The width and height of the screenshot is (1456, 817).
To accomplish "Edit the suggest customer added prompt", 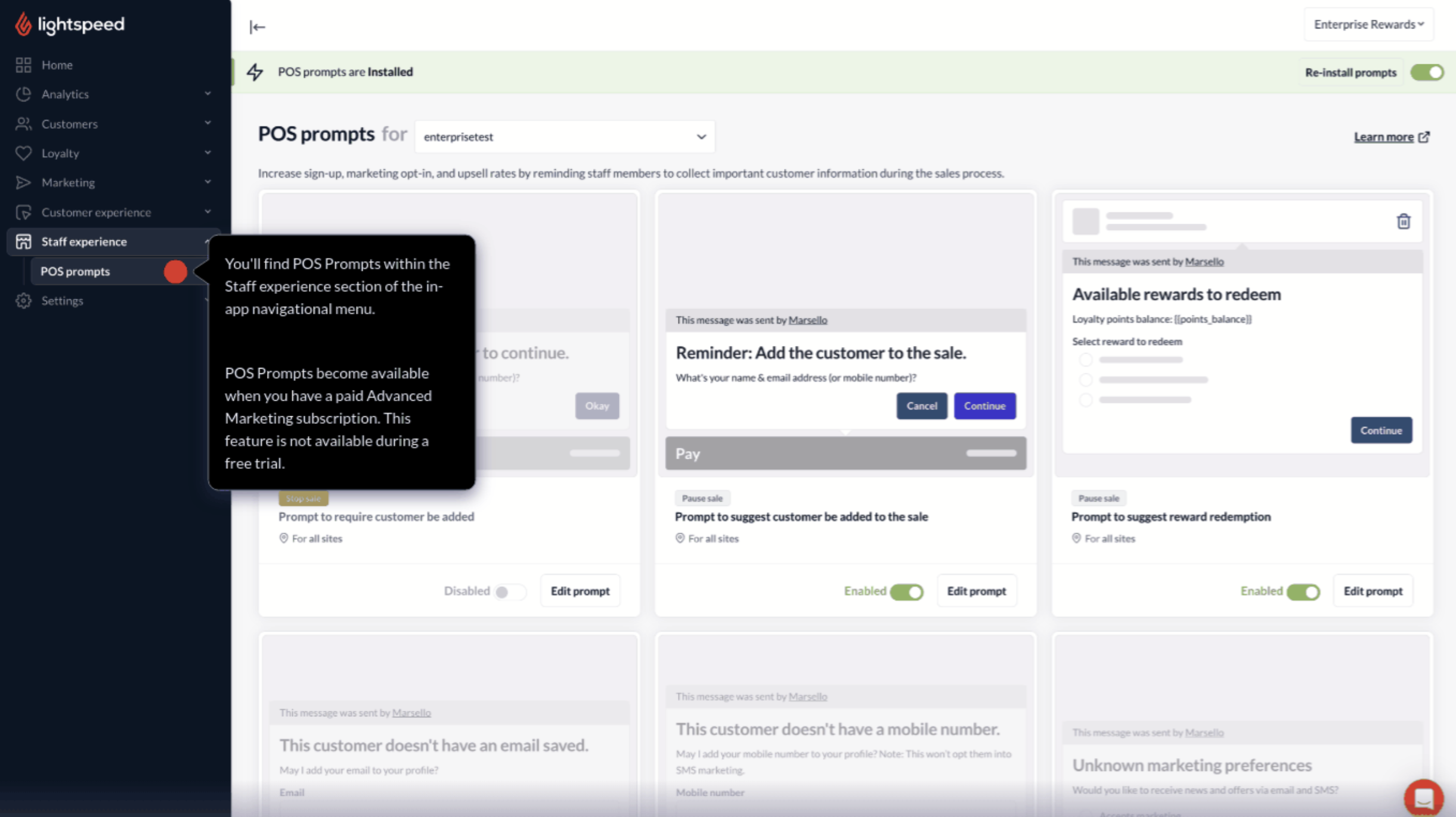I will 976,591.
